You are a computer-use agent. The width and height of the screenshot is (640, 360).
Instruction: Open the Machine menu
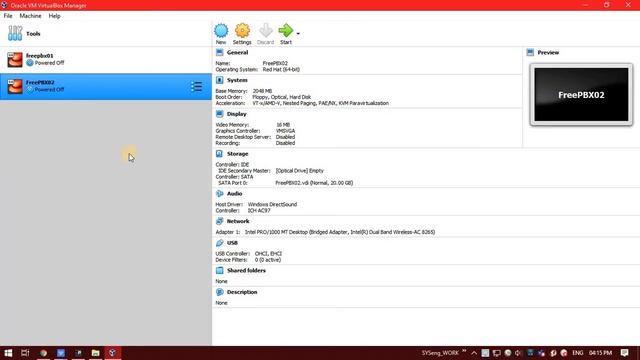tap(30, 16)
